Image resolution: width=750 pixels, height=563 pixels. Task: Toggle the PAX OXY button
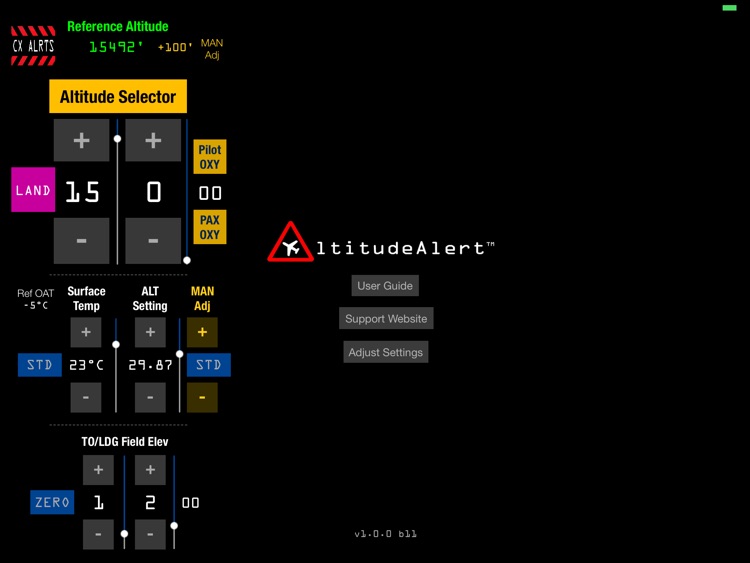pos(210,227)
